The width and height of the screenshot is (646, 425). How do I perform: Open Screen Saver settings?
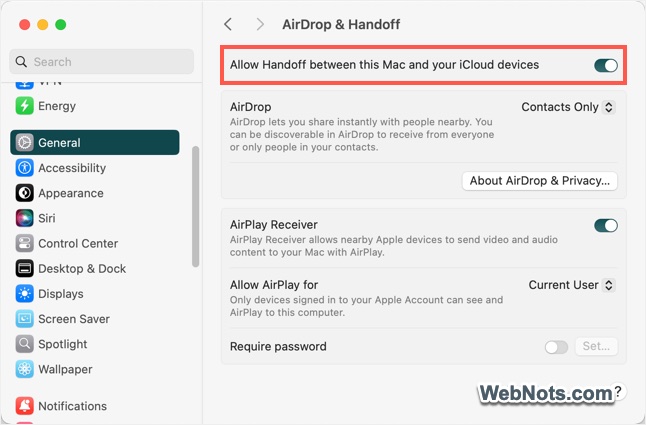coord(95,319)
